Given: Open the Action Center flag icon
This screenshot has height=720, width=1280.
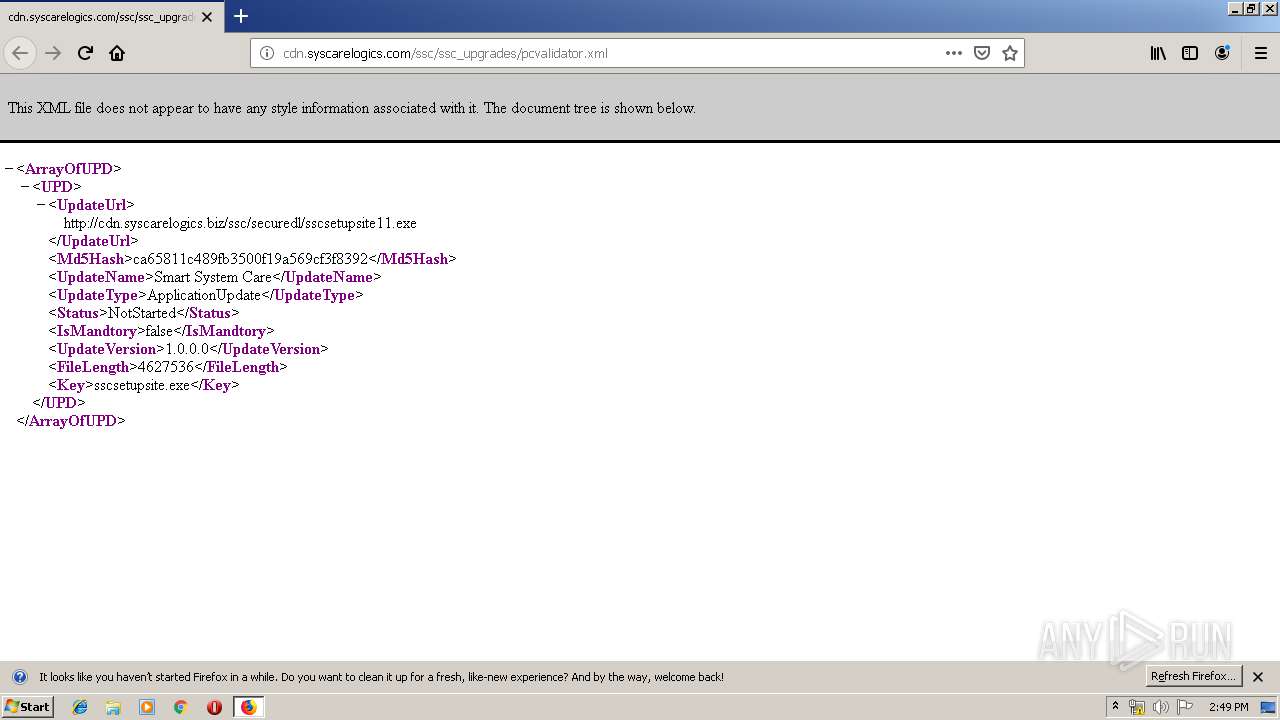Looking at the screenshot, I should click(1185, 707).
